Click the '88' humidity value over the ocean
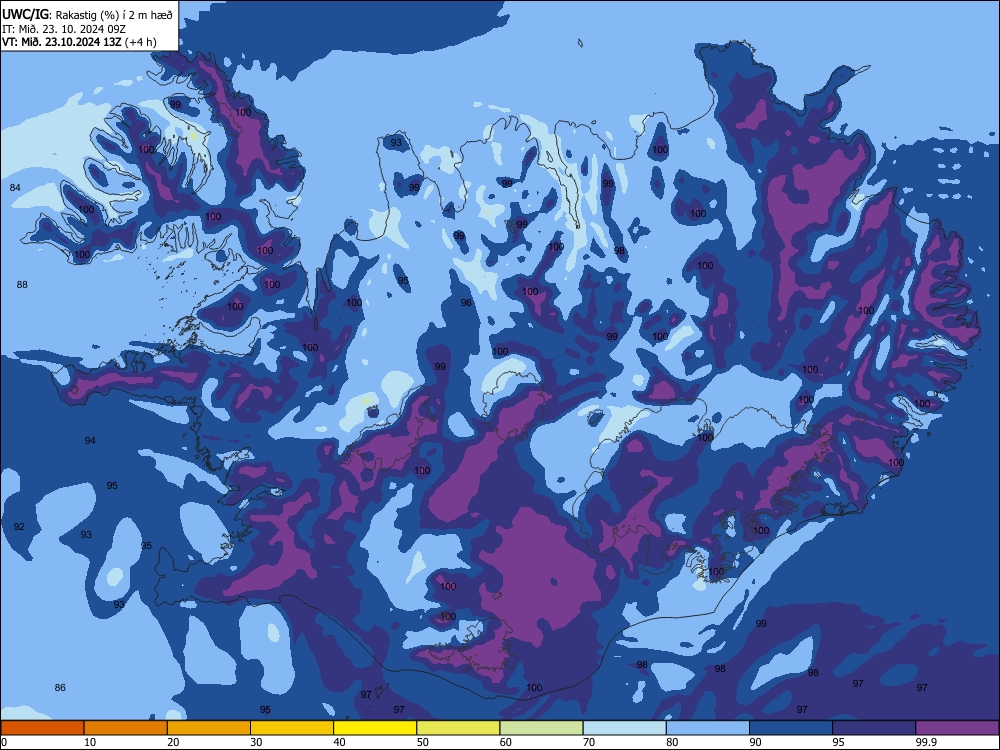This screenshot has height=750, width=1000. click(x=22, y=284)
